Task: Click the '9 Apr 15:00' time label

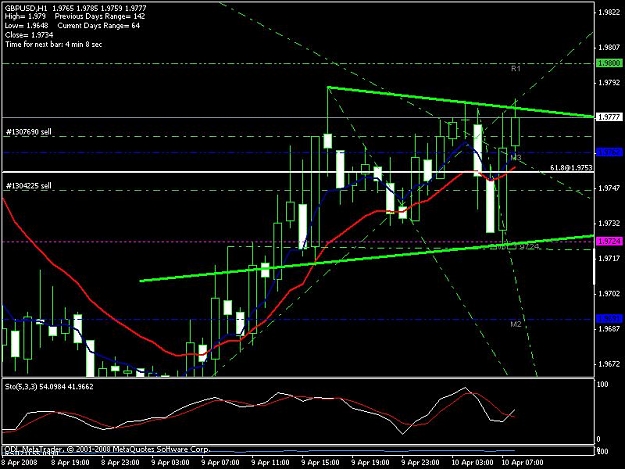Action: click(320, 463)
